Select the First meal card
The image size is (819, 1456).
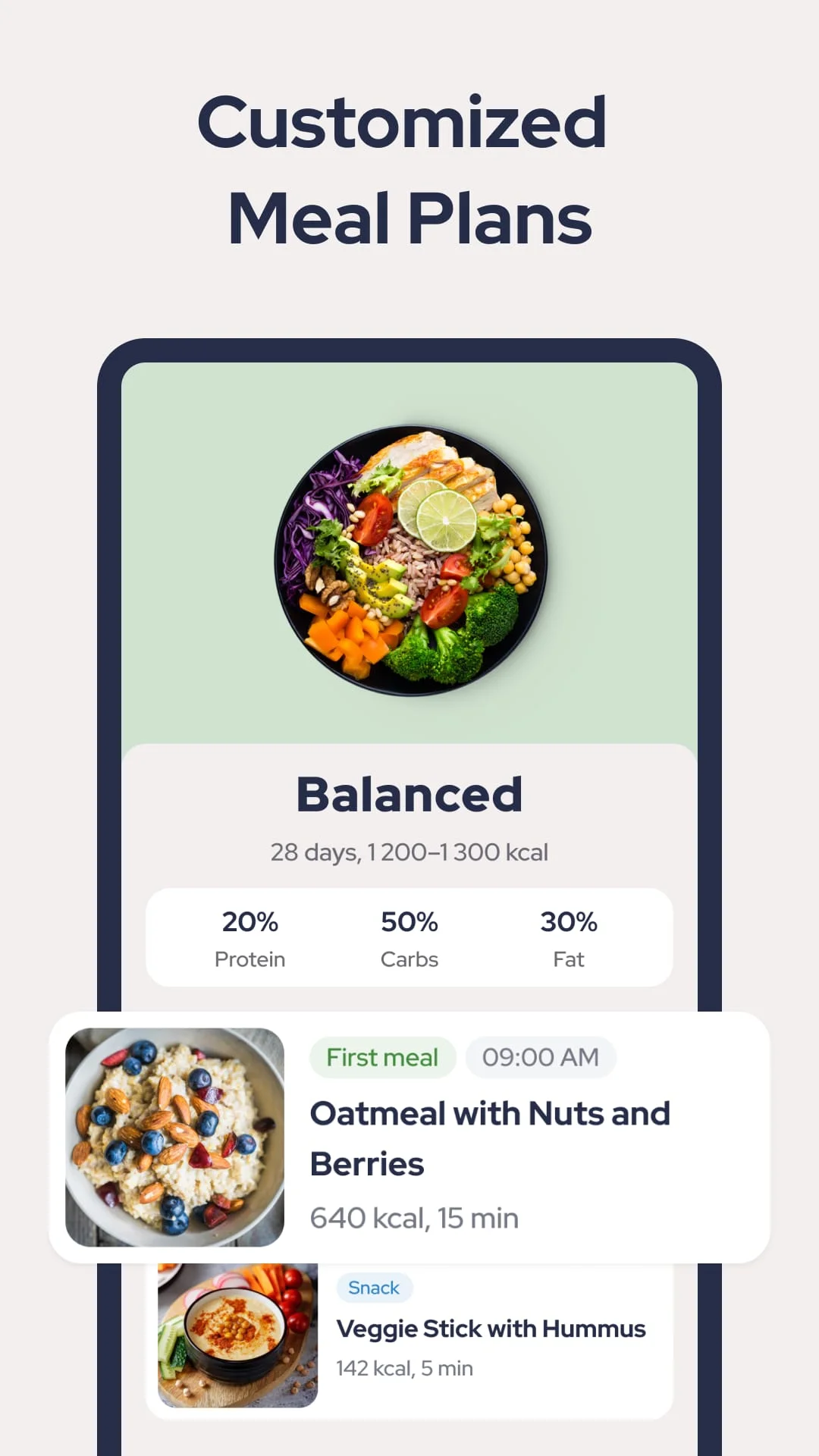[409, 1137]
